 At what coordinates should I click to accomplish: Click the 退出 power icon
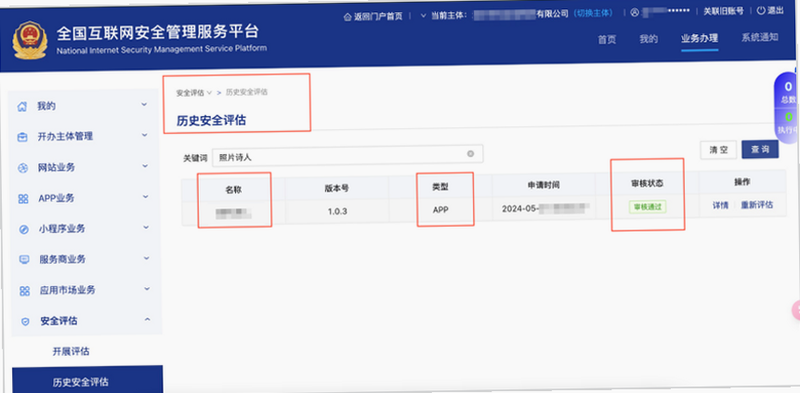pos(761,11)
